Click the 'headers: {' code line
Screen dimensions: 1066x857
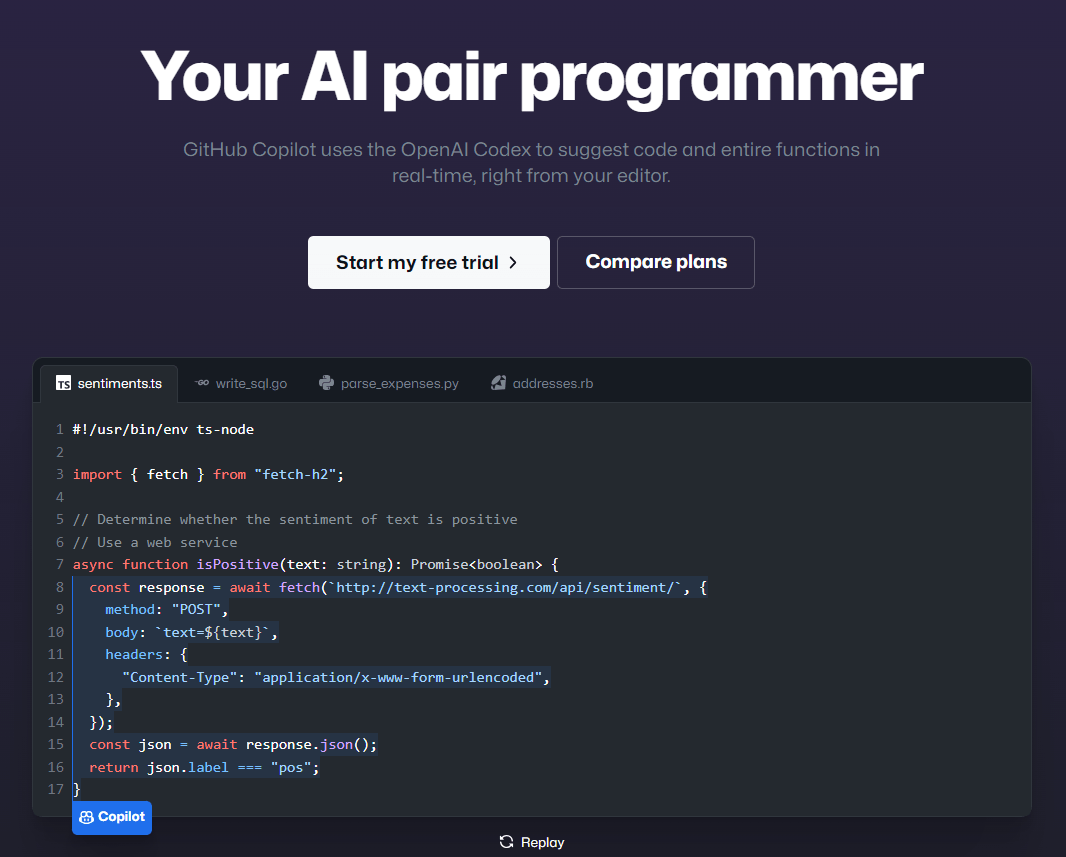click(146, 654)
